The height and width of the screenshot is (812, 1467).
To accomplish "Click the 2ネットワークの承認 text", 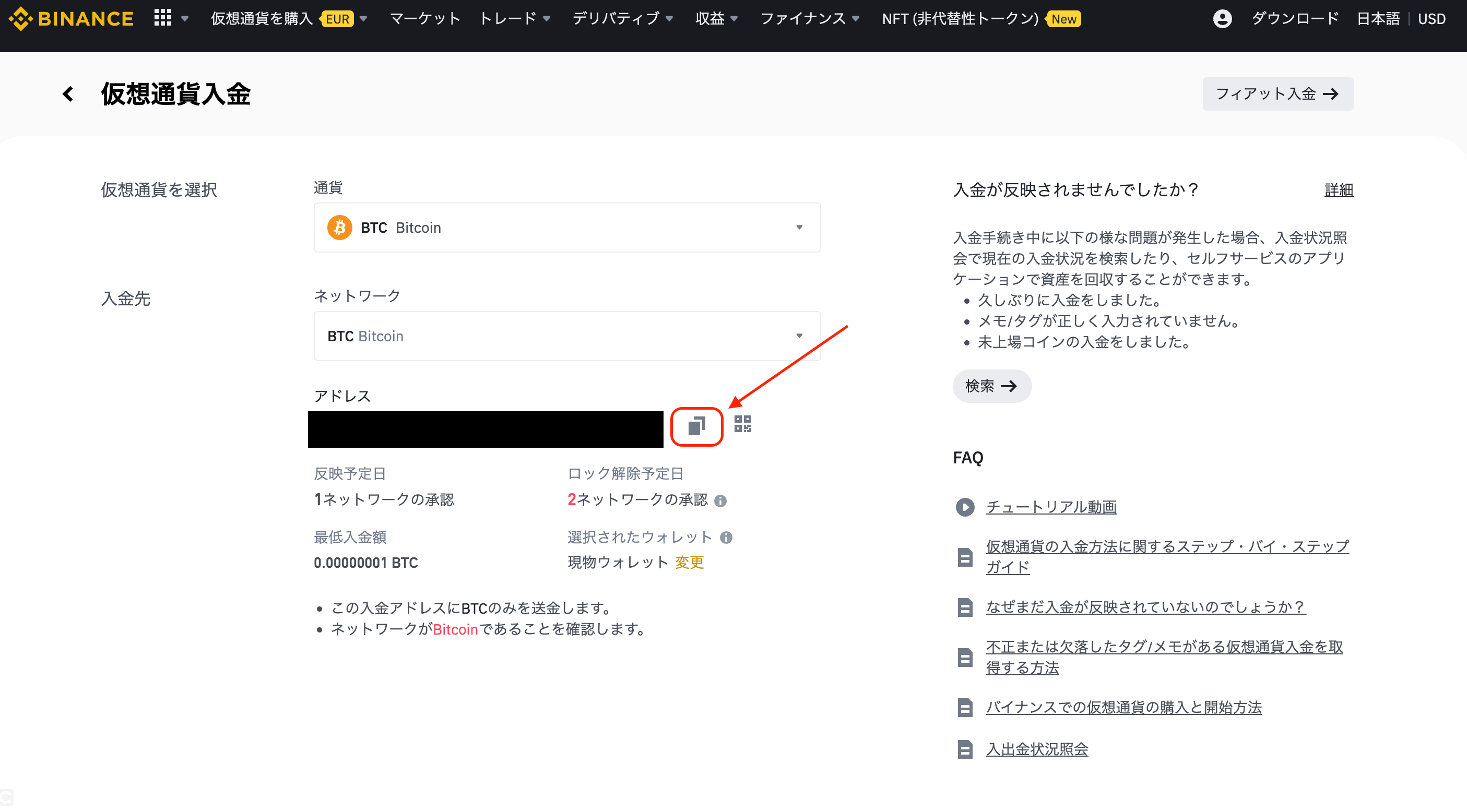I will coord(637,499).
